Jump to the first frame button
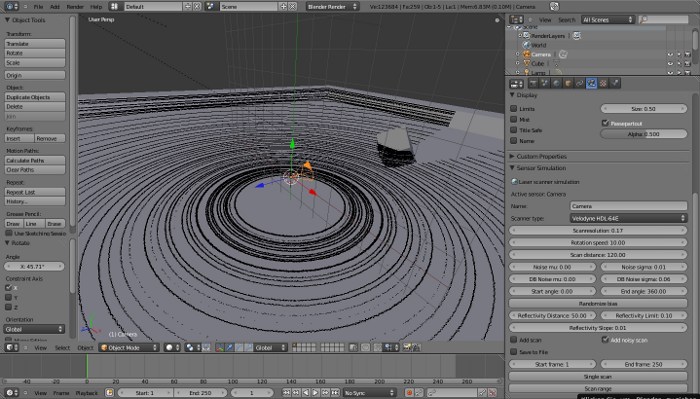The image size is (700, 399). point(286,393)
